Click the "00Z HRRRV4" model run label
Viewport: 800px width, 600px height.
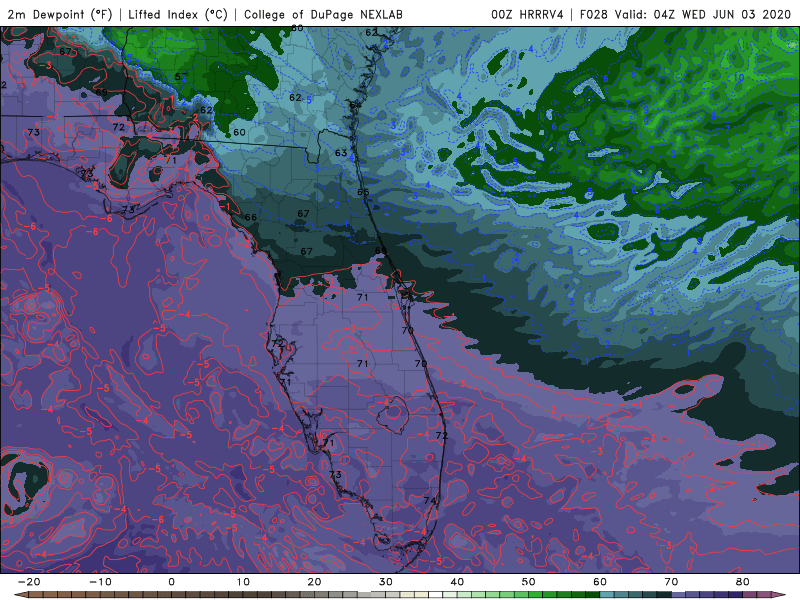coord(527,14)
